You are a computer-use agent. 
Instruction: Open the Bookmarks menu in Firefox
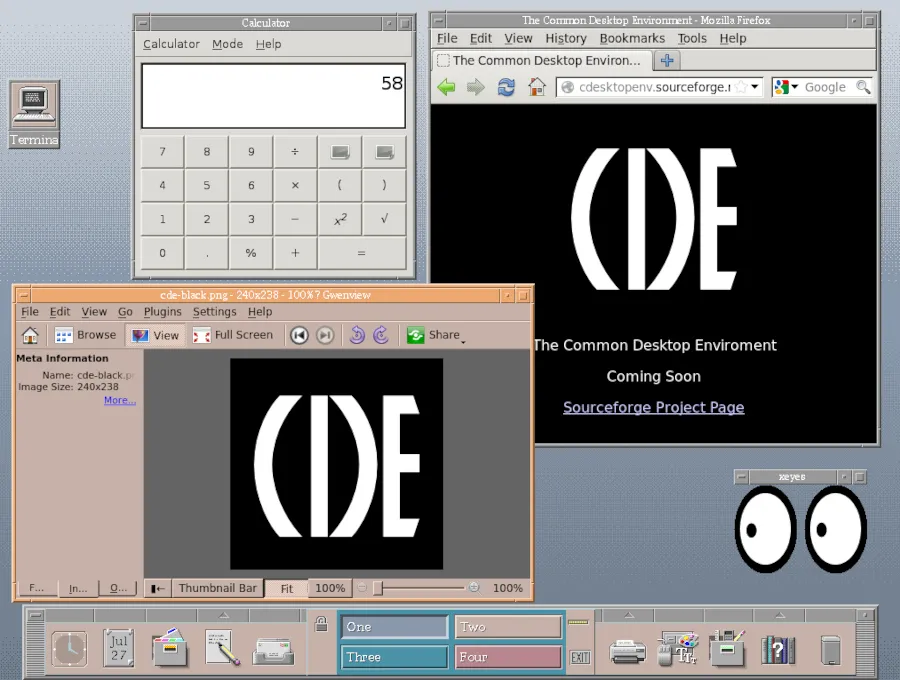pos(632,38)
